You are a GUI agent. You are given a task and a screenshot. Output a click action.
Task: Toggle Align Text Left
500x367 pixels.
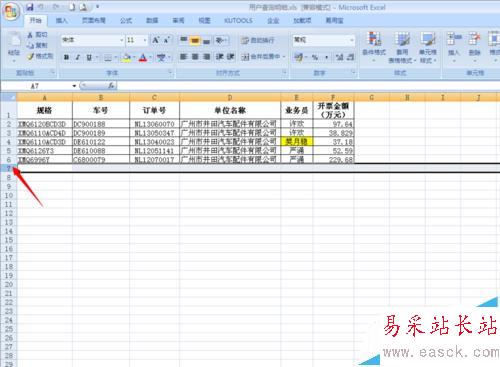click(x=183, y=57)
